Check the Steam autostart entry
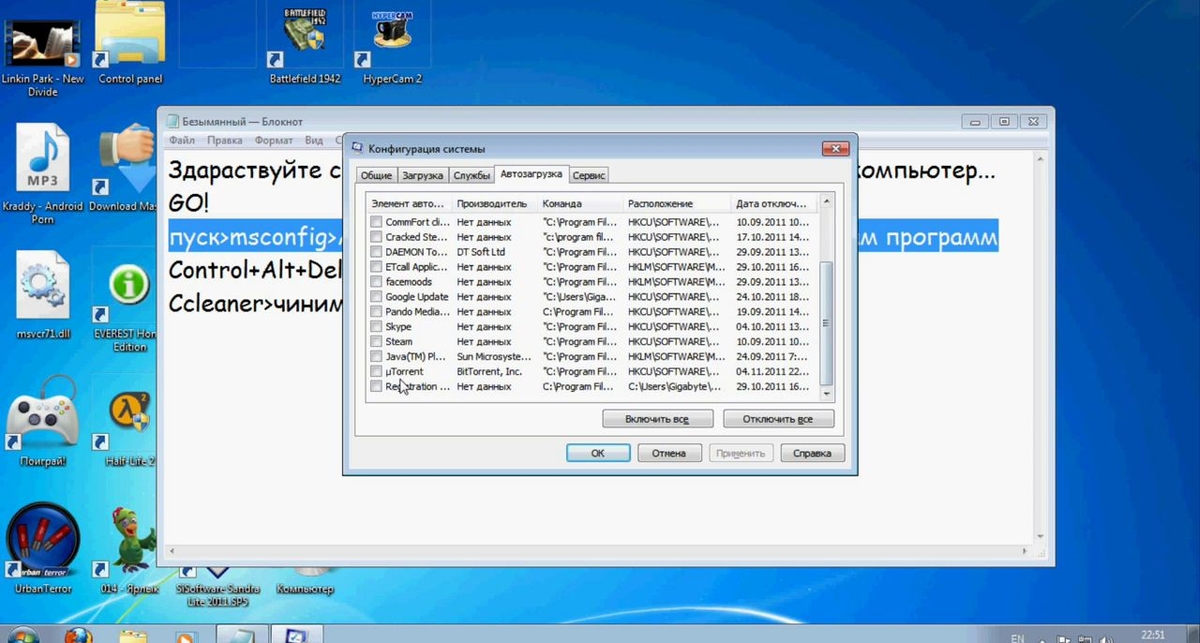Screen dimensions: 1200x643 (376, 342)
